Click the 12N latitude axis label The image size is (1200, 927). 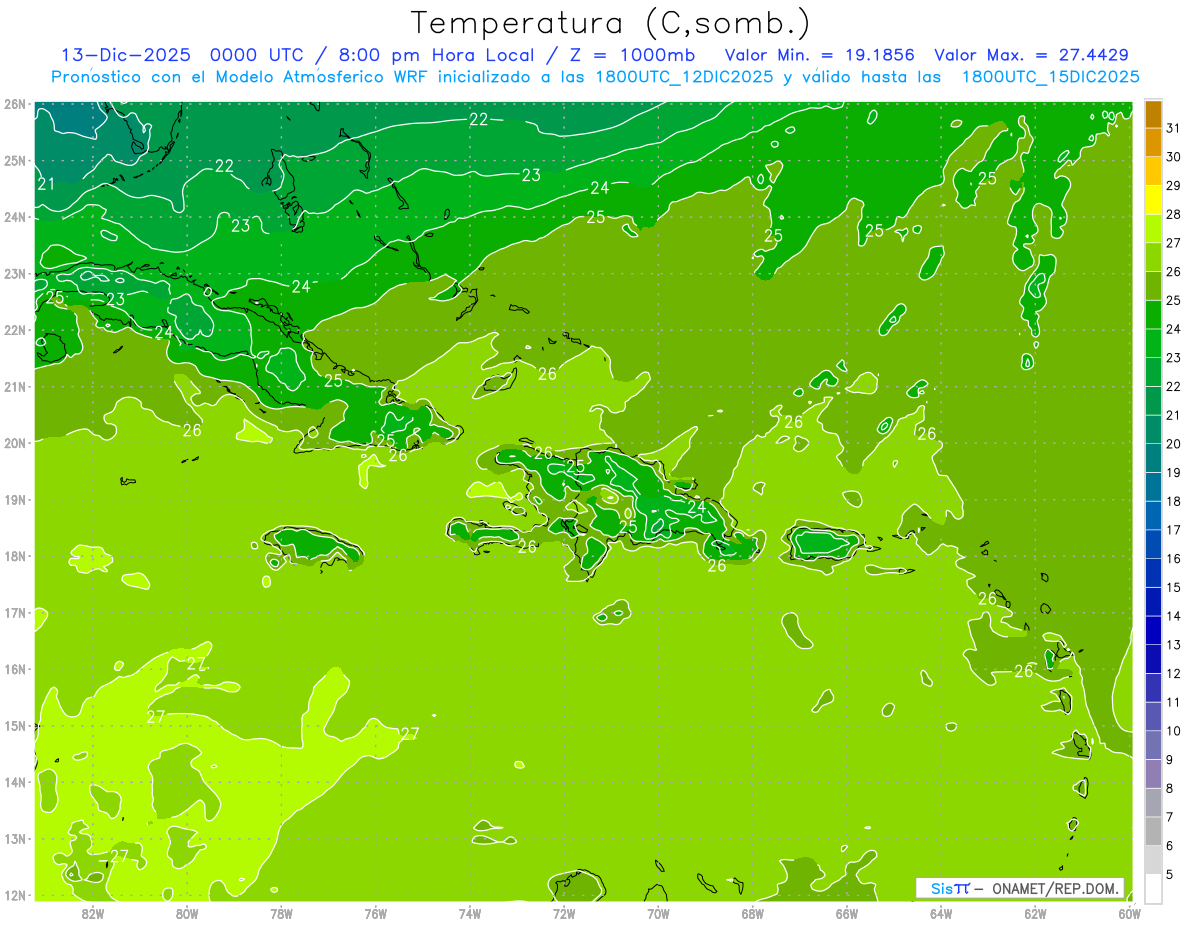[x=15, y=895]
